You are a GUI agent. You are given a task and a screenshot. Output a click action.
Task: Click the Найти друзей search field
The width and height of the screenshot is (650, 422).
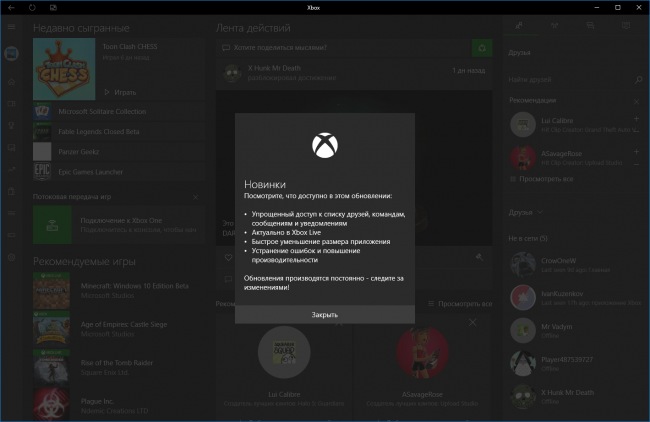(570, 80)
